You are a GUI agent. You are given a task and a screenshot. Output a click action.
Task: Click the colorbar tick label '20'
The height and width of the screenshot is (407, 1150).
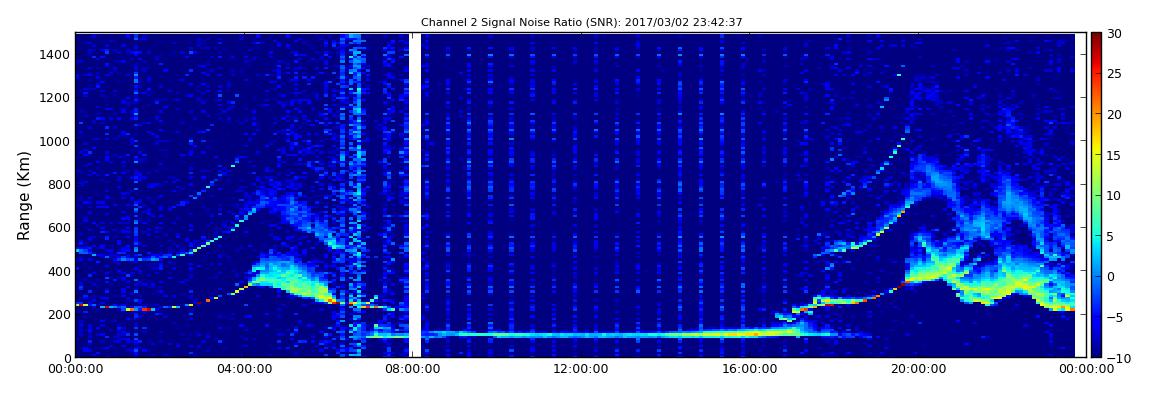[x=1114, y=114]
